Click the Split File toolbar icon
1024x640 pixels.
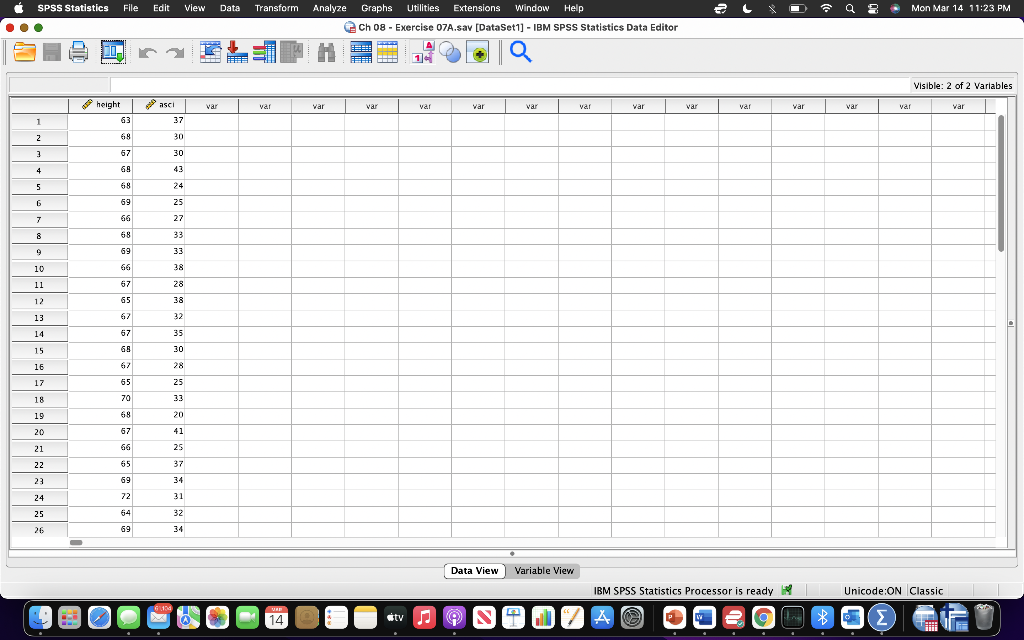[x=360, y=51]
